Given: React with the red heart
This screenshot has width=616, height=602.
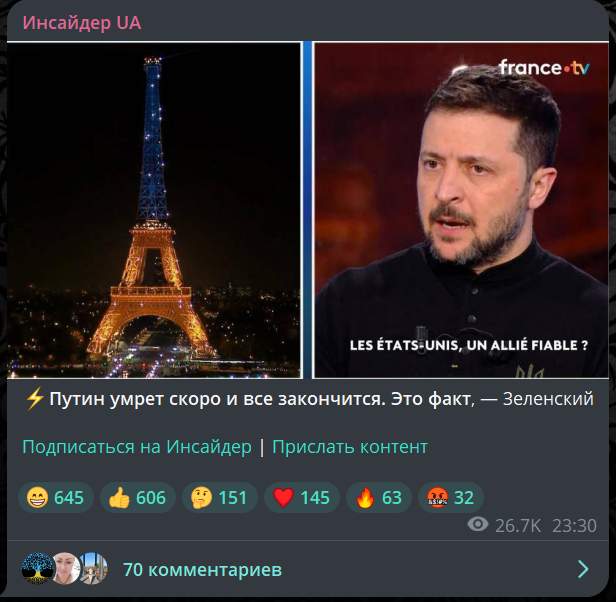Looking at the screenshot, I should point(302,497).
